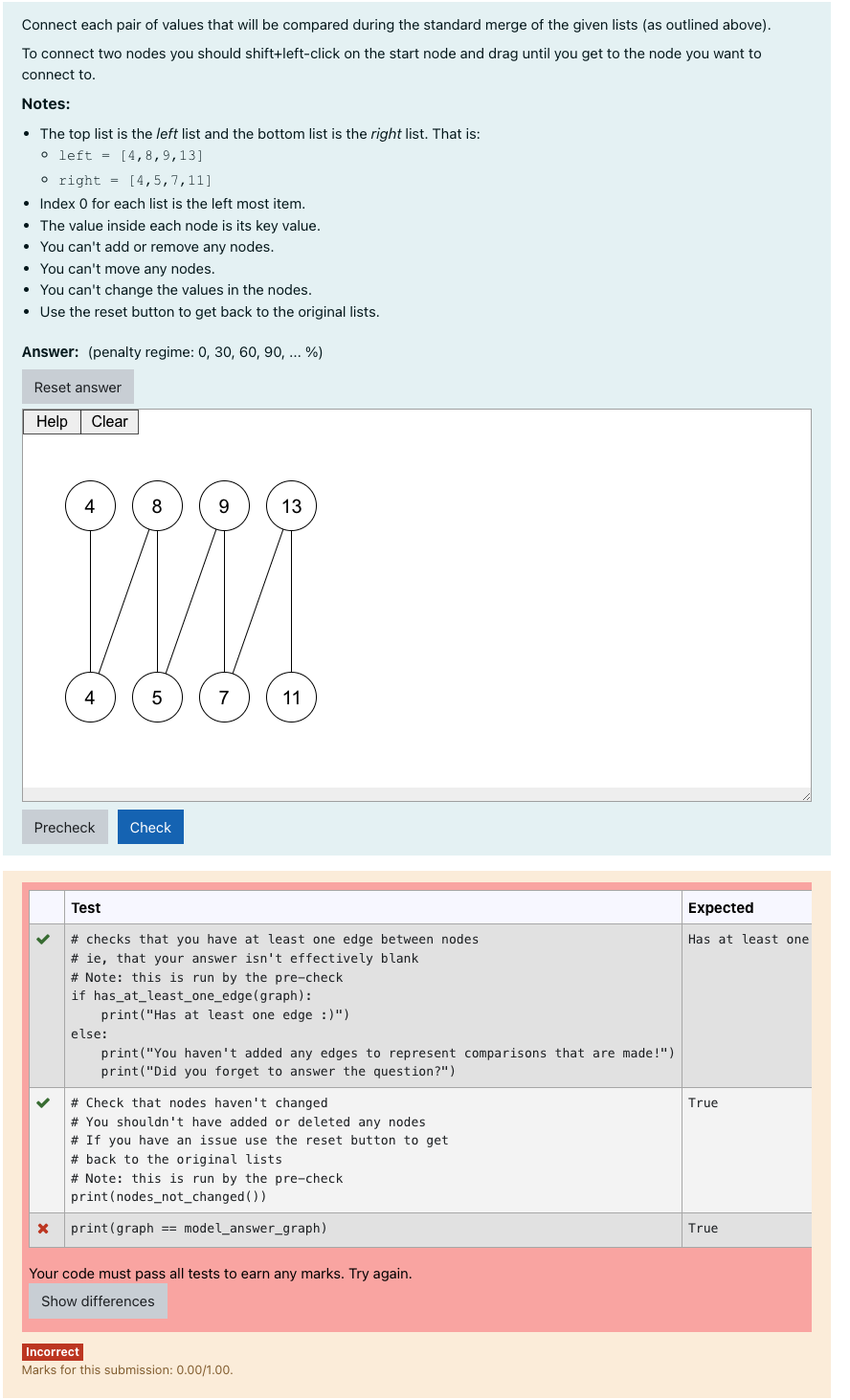The width and height of the screenshot is (850, 1400).
Task: Select the bottom node labeled 11
Action: pos(291,698)
